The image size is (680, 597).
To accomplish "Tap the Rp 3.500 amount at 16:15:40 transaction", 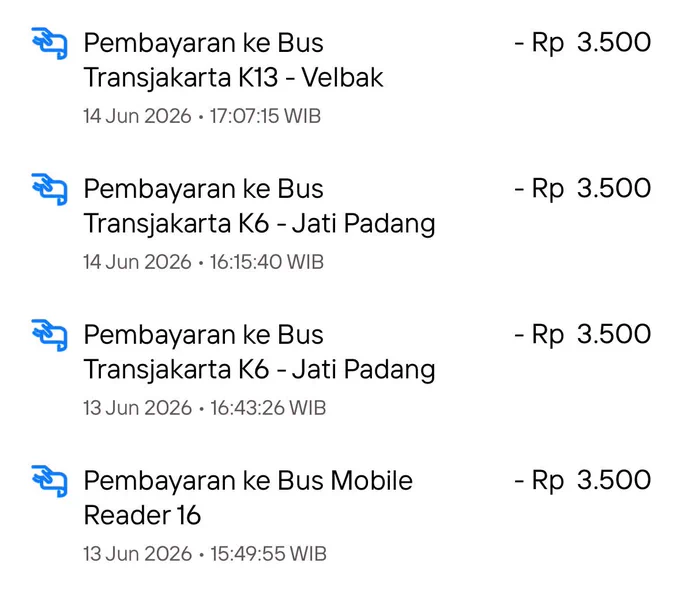I will click(582, 189).
